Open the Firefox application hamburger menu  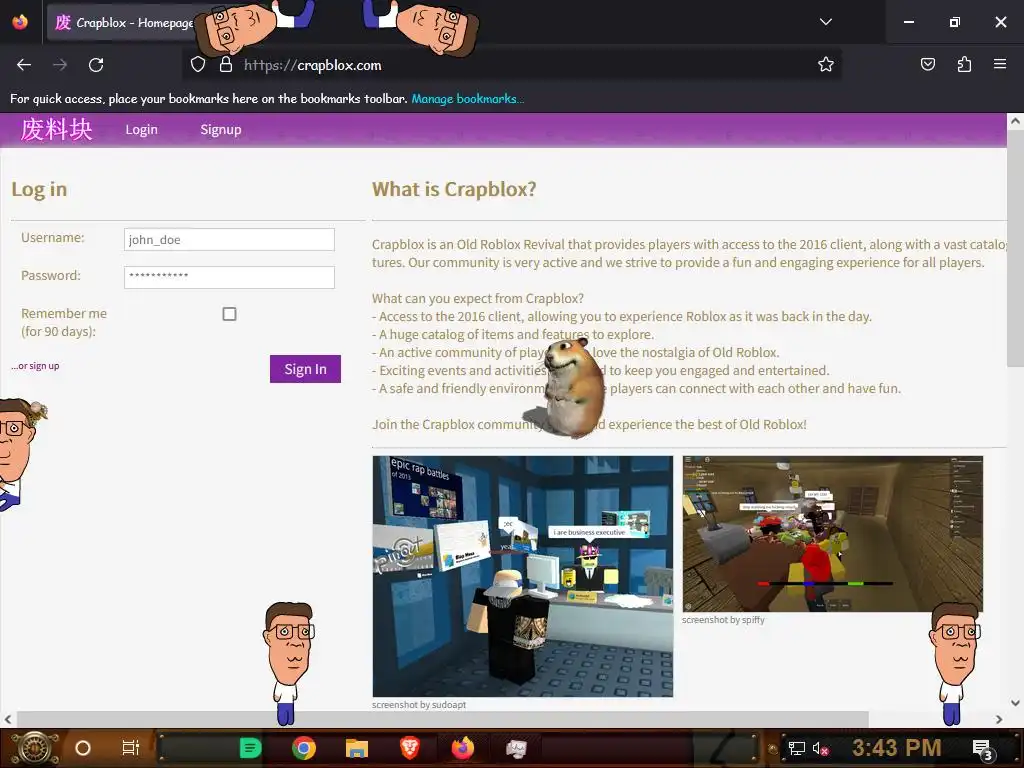coord(1000,64)
